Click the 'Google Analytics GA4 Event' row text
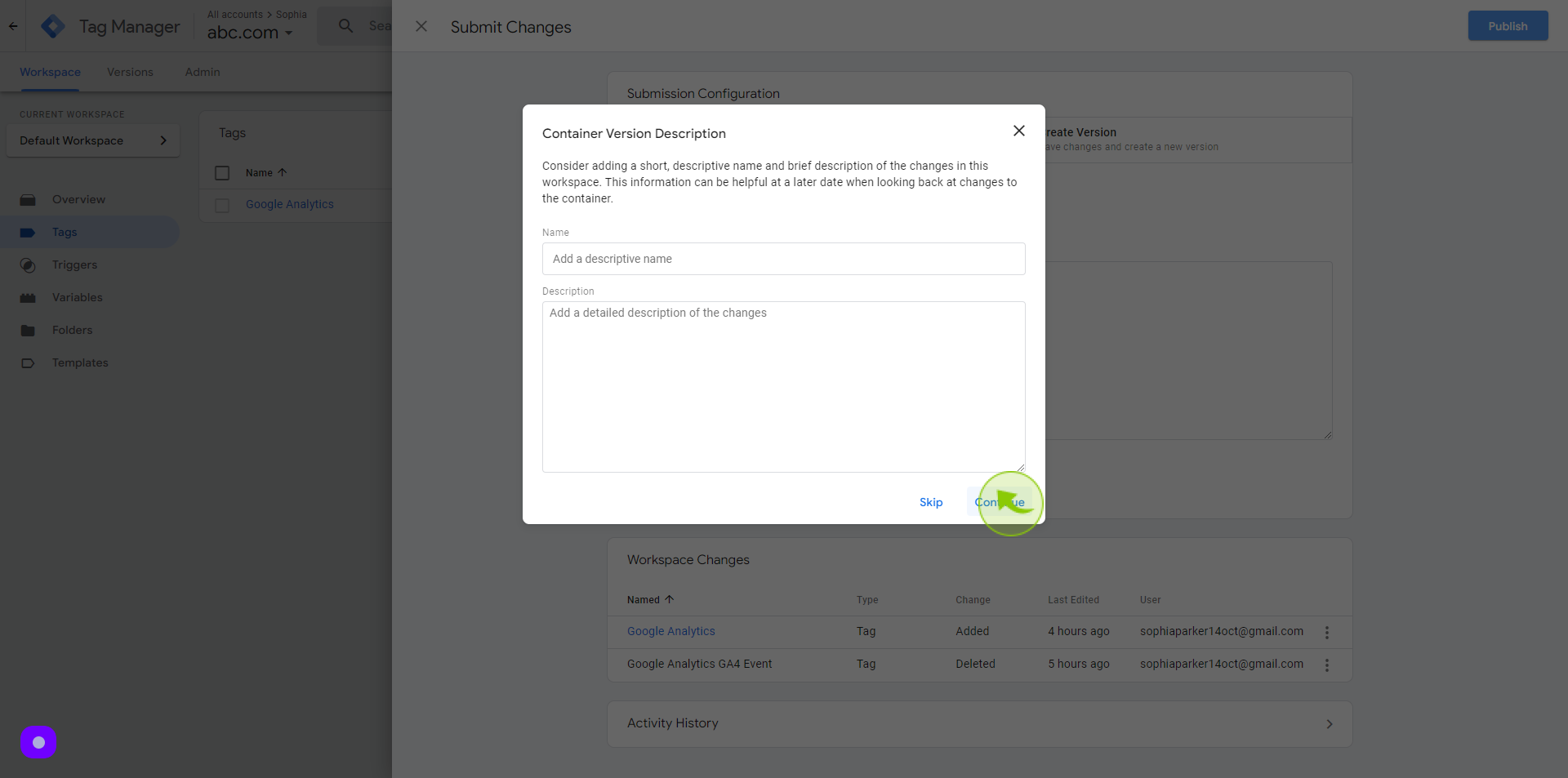The image size is (1568, 778). coord(699,664)
